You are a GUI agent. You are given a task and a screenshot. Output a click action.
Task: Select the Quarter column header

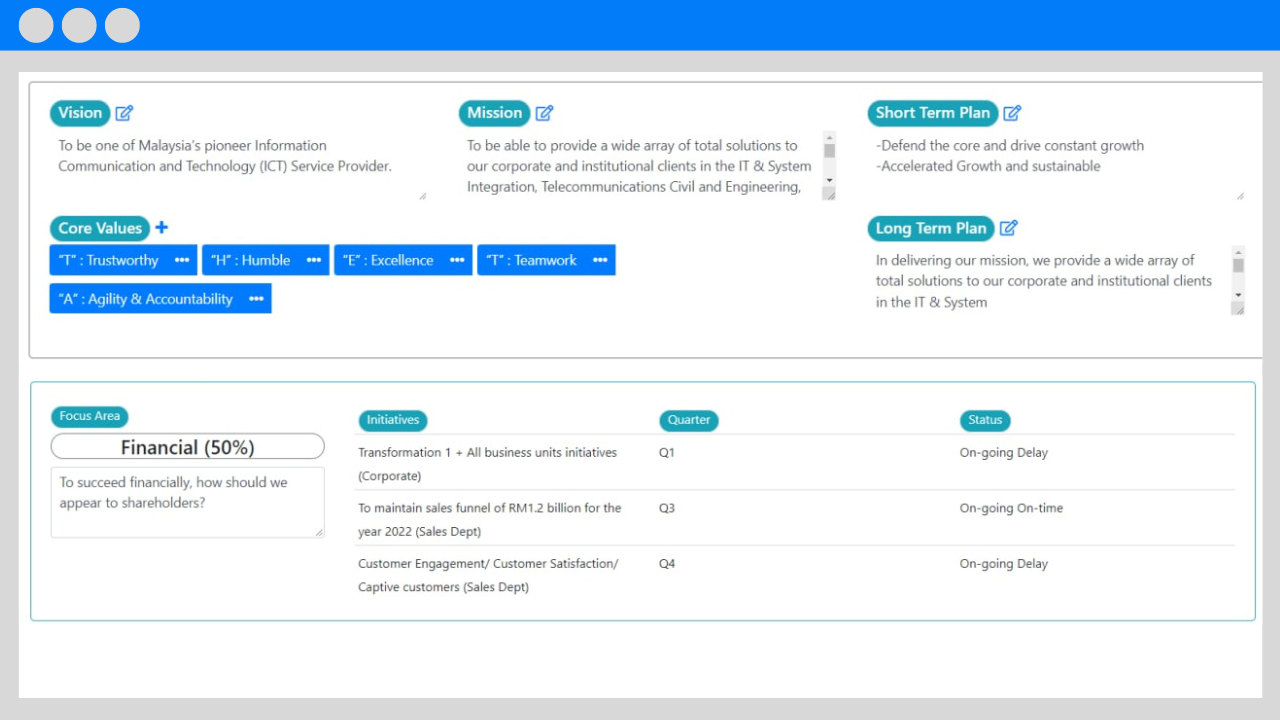click(688, 420)
